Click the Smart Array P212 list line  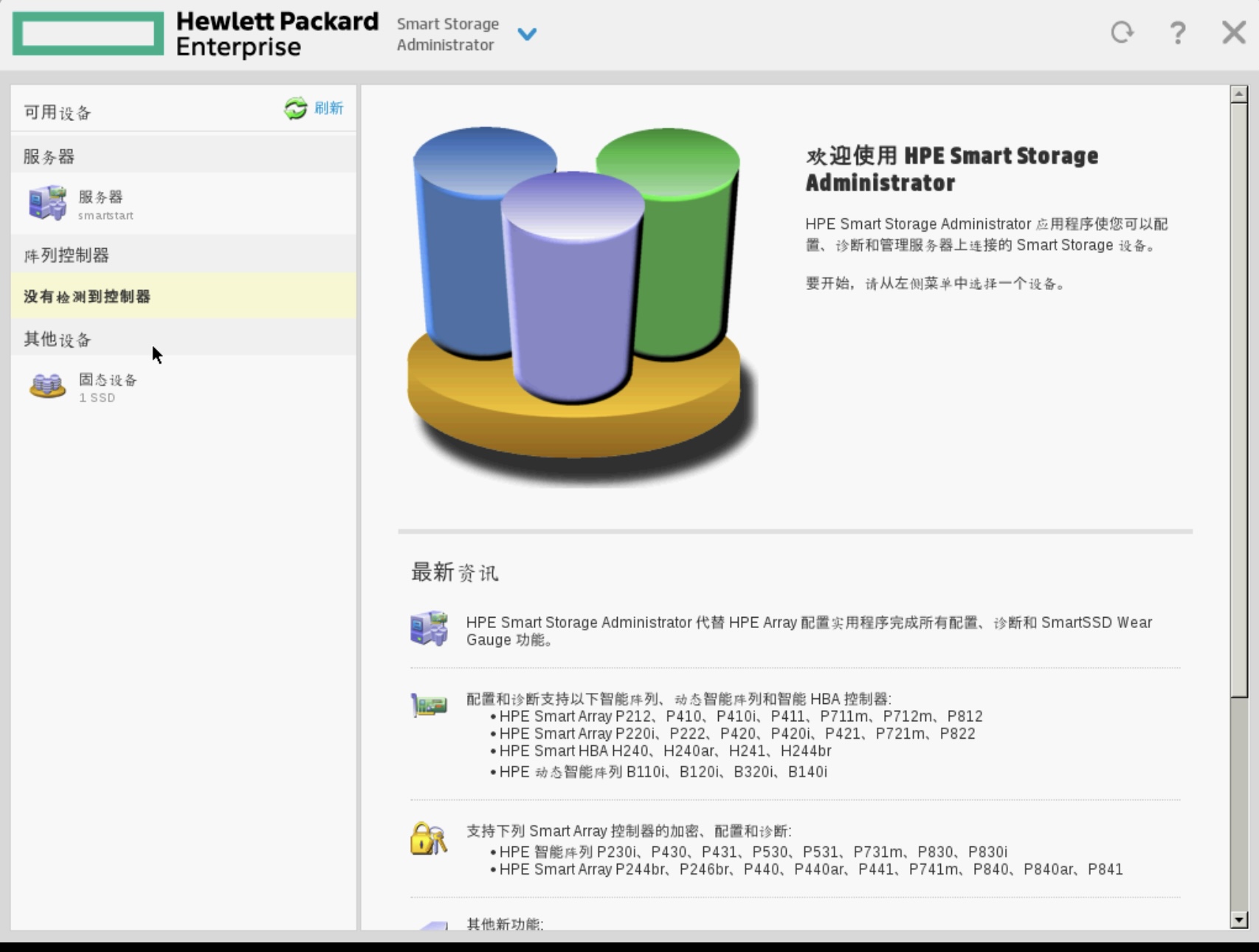point(741,717)
